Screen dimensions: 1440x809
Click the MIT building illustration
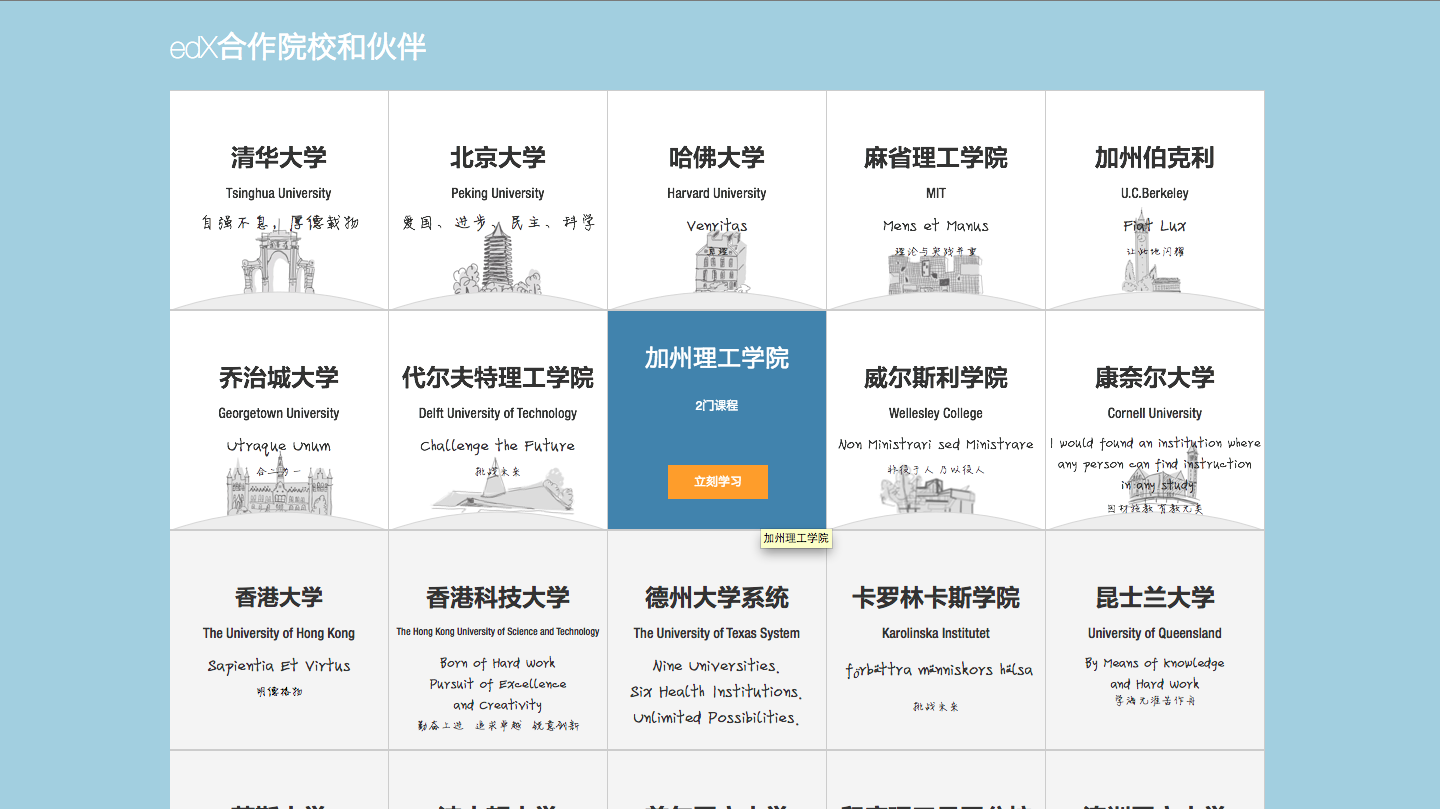[936, 272]
